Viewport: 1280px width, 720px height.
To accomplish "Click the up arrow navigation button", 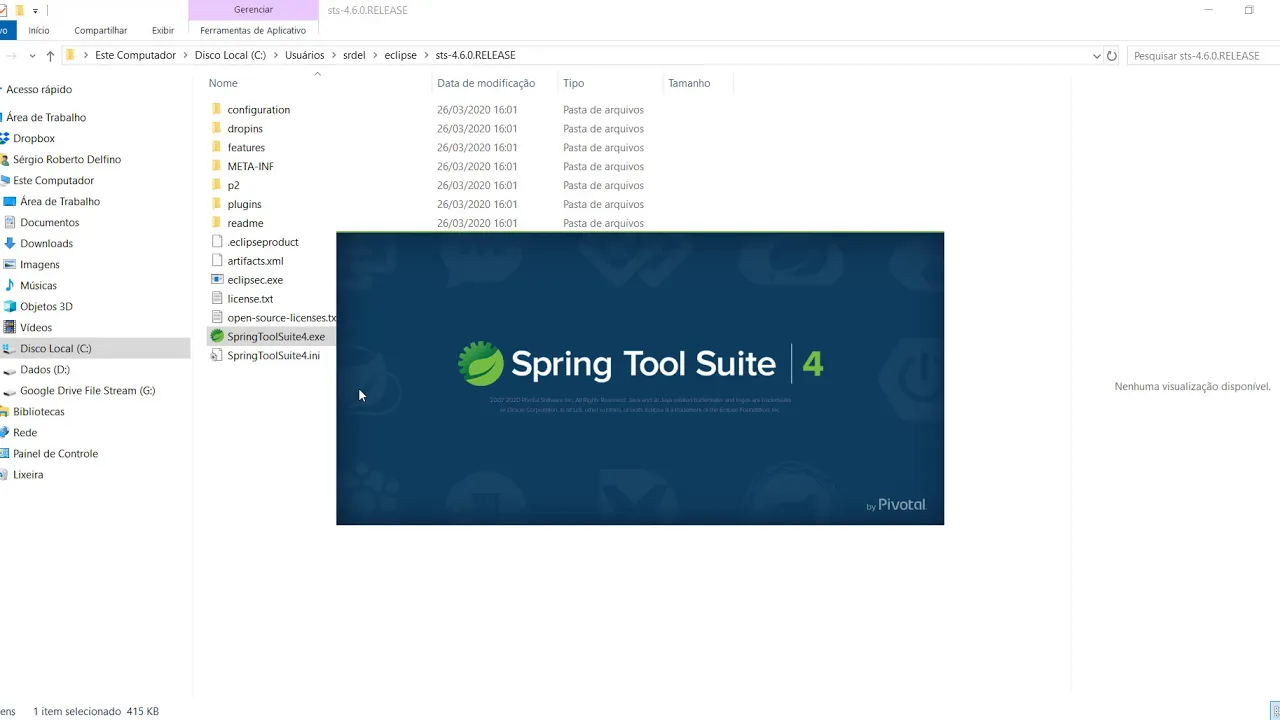I will tap(50, 56).
